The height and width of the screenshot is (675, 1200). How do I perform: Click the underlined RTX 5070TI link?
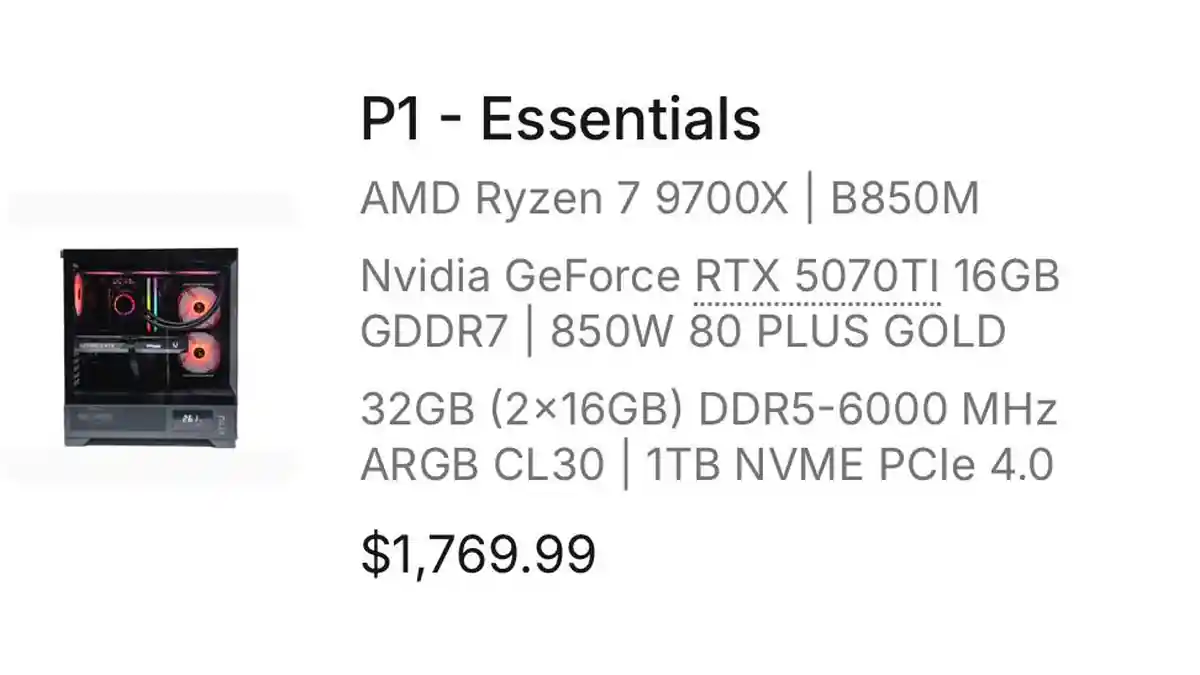[x=817, y=277]
